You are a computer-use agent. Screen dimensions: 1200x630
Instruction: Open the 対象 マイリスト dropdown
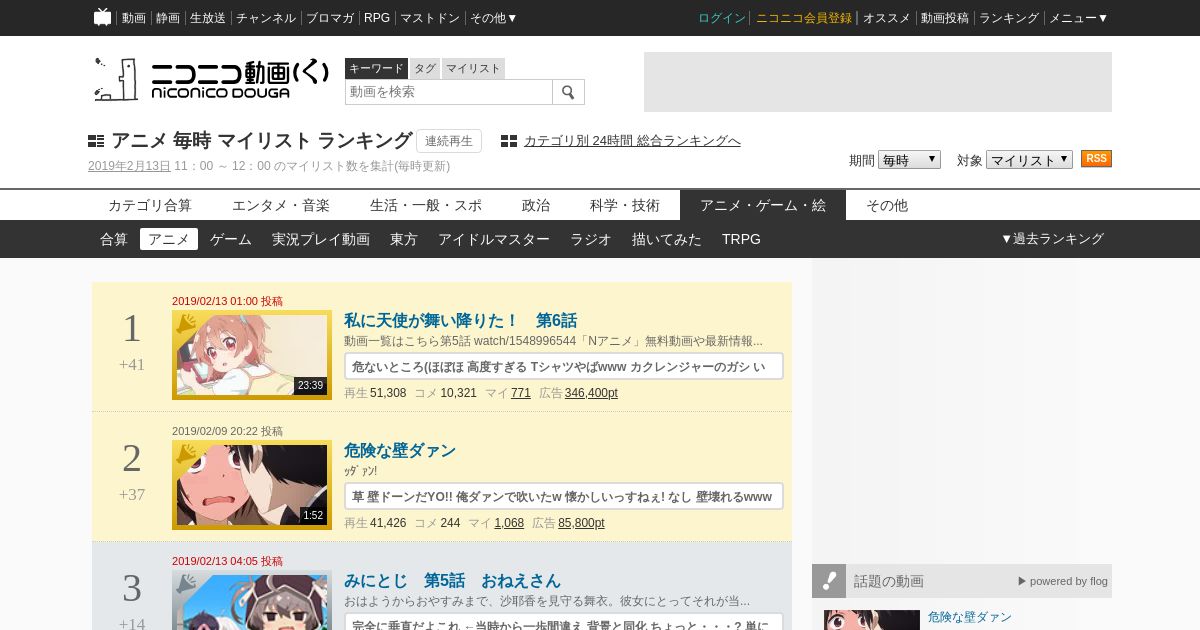(x=1029, y=160)
